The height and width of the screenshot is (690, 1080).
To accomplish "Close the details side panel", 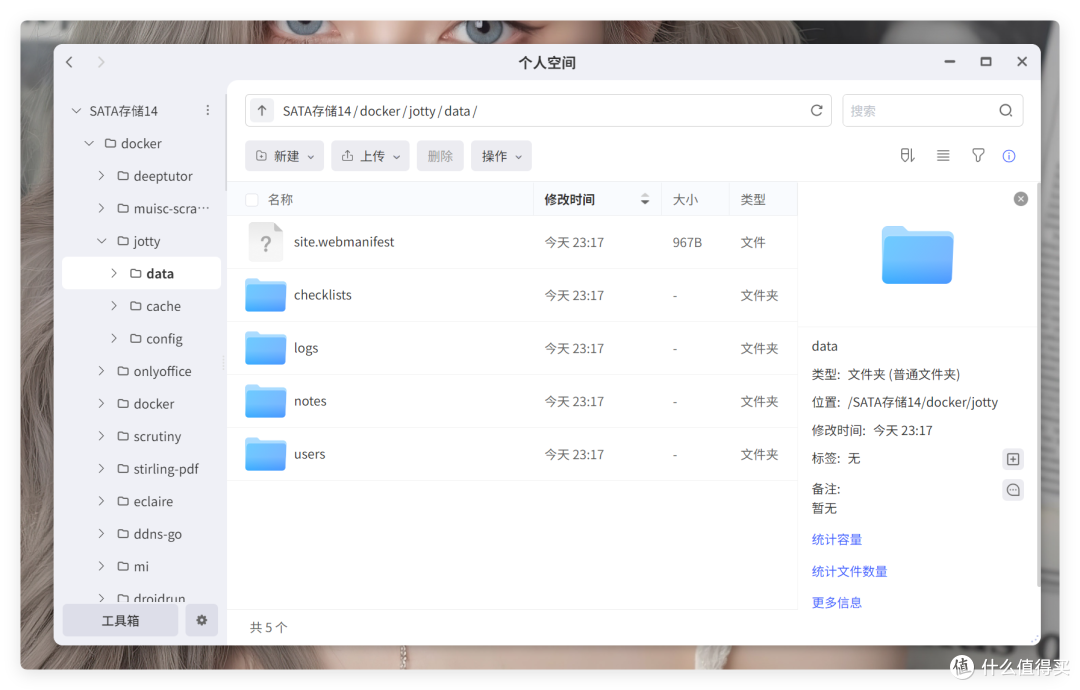I will coord(1021,199).
